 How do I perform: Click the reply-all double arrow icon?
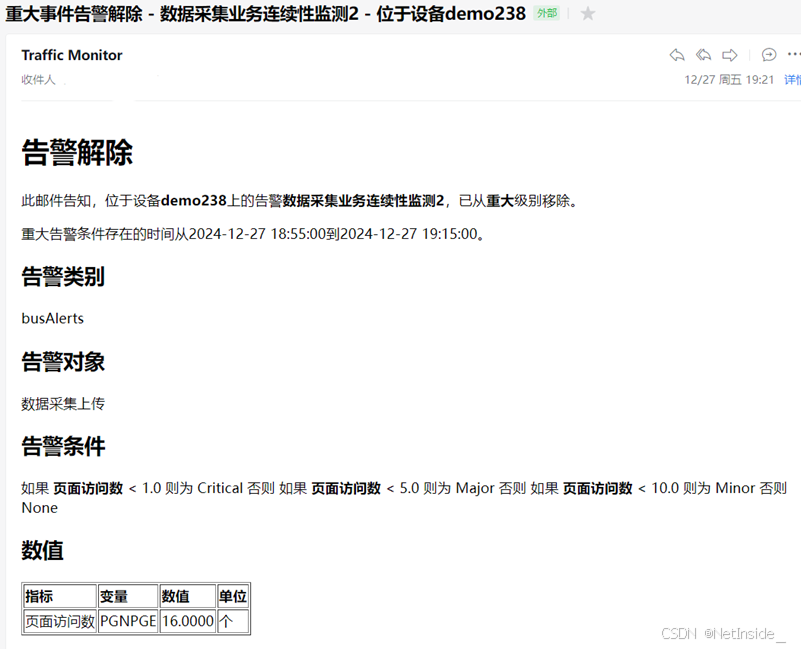coord(703,55)
